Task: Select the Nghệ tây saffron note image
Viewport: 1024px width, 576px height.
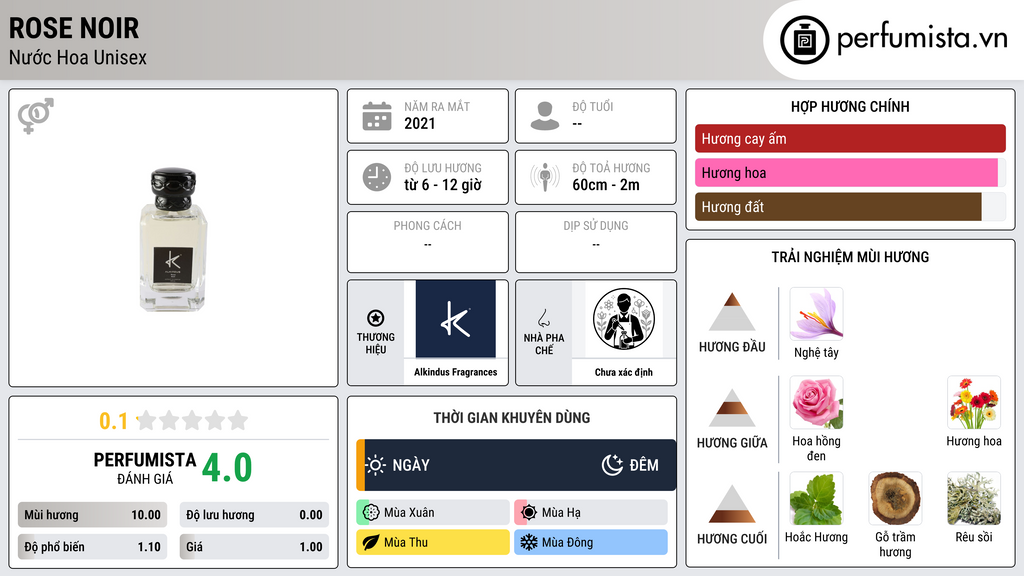Action: (x=816, y=313)
